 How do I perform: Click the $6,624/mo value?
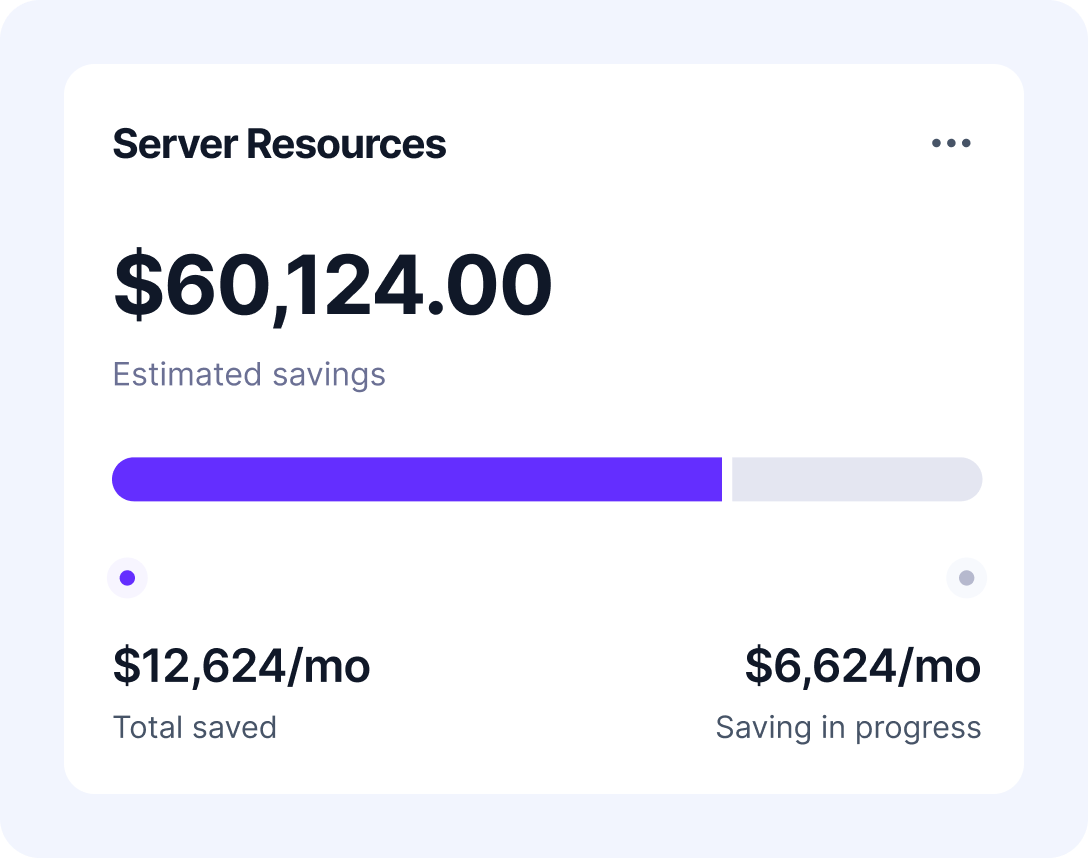click(x=862, y=666)
